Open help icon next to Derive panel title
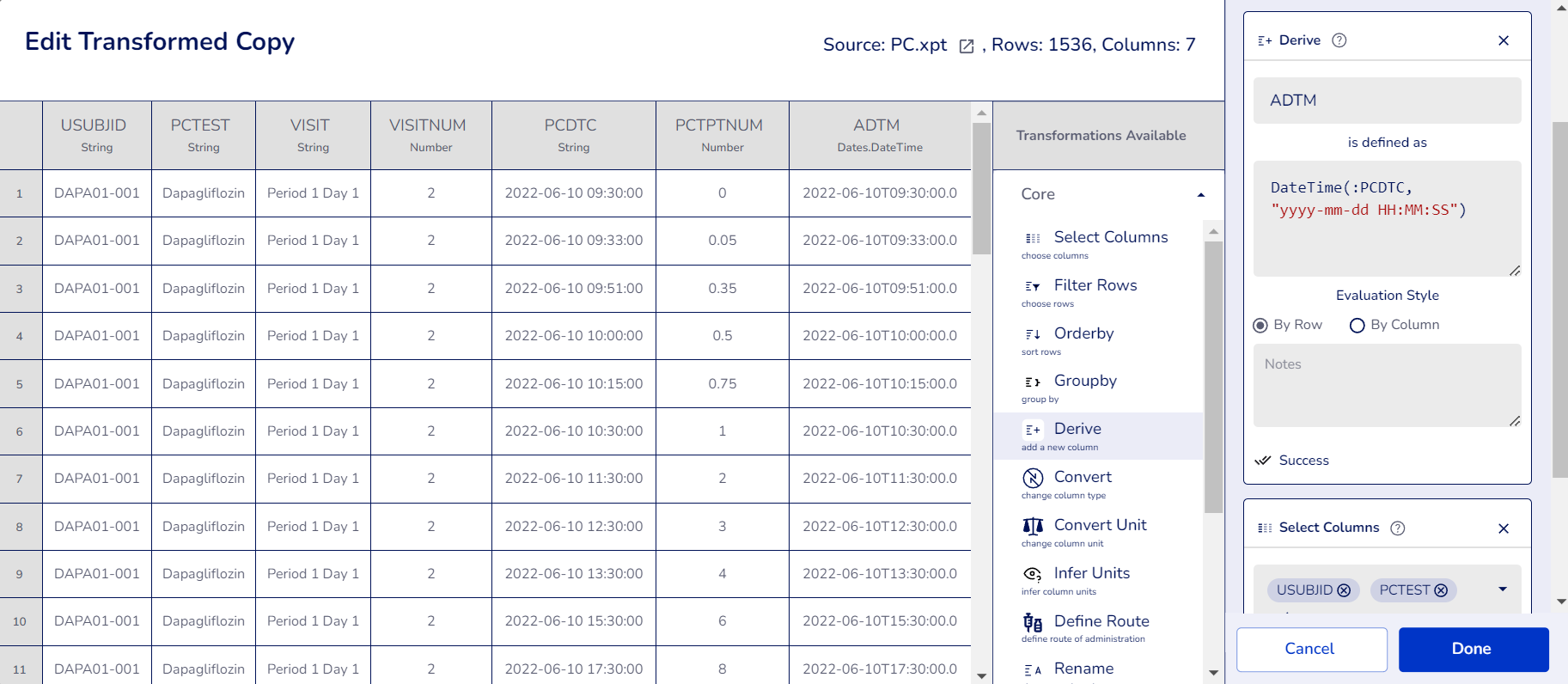The height and width of the screenshot is (684, 1568). [x=1339, y=40]
